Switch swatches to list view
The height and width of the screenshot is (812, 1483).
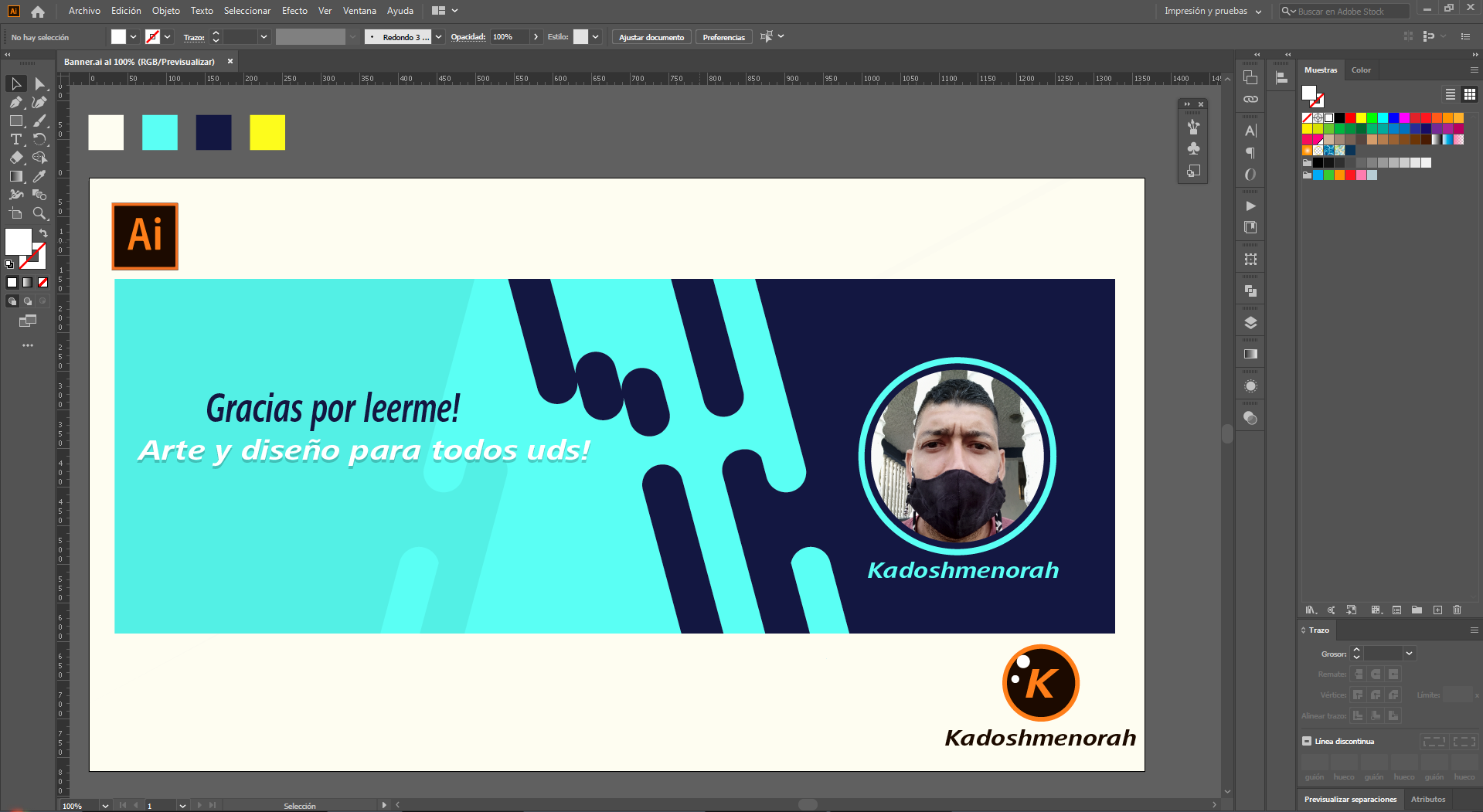pyautogui.click(x=1451, y=94)
